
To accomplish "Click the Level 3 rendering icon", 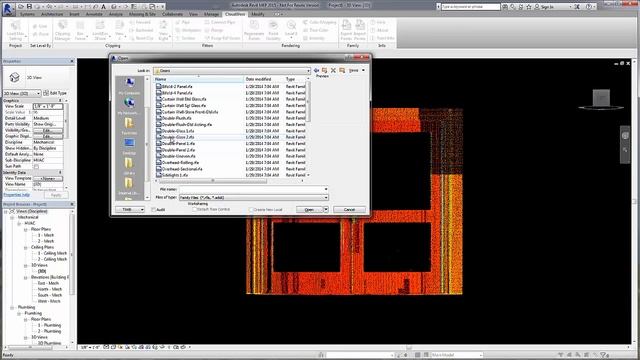I will point(291,30).
